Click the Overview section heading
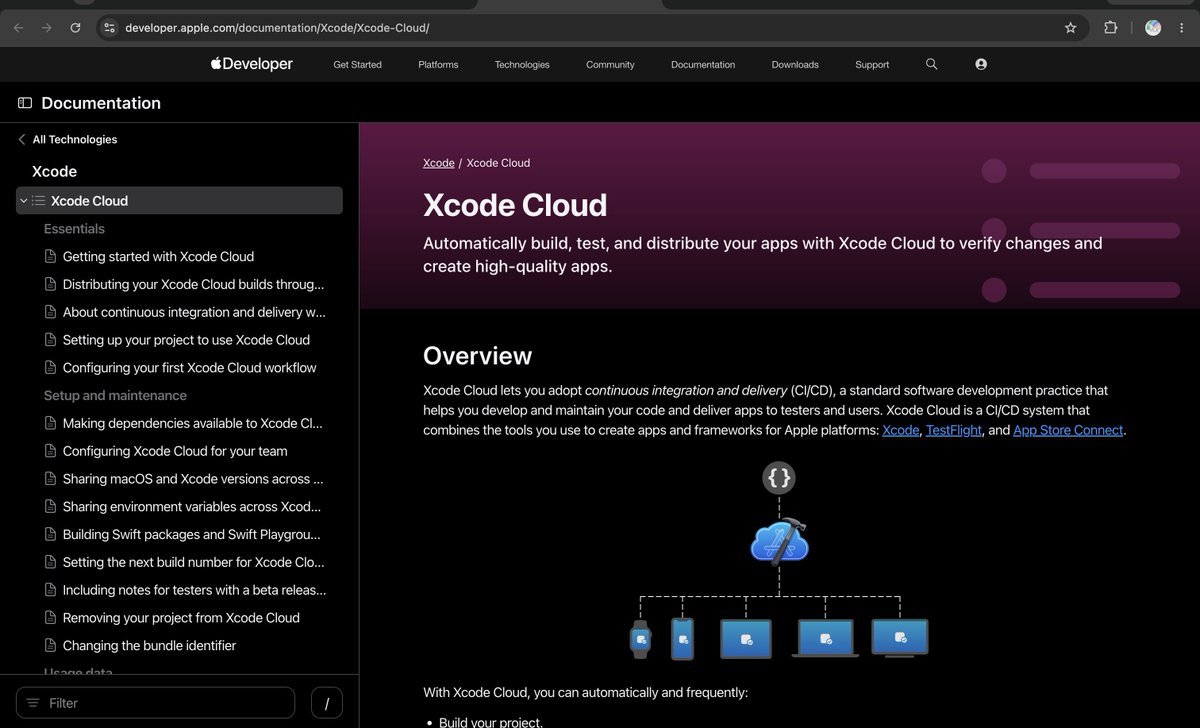The height and width of the screenshot is (728, 1200). click(477, 356)
